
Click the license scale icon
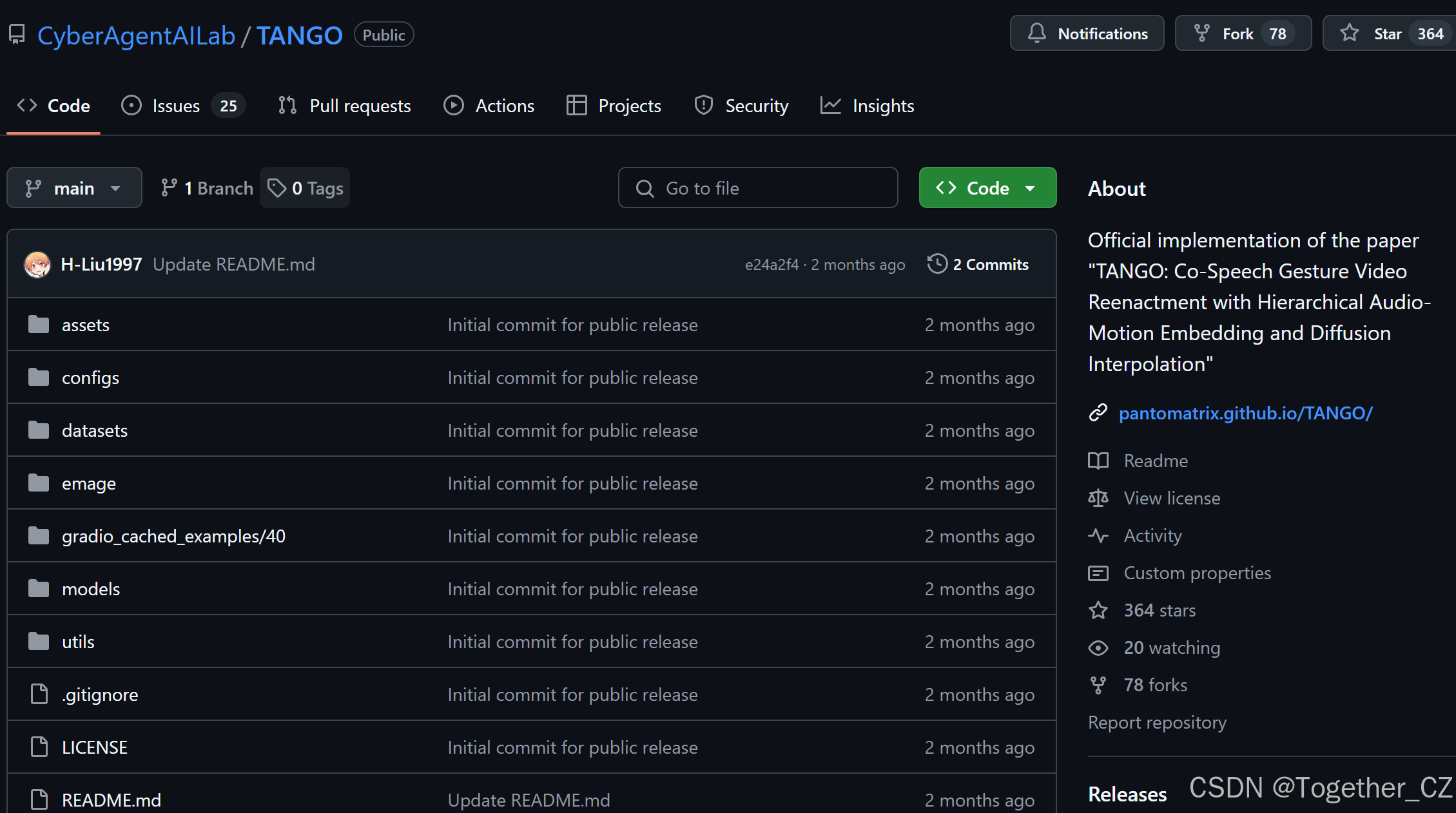(1098, 498)
